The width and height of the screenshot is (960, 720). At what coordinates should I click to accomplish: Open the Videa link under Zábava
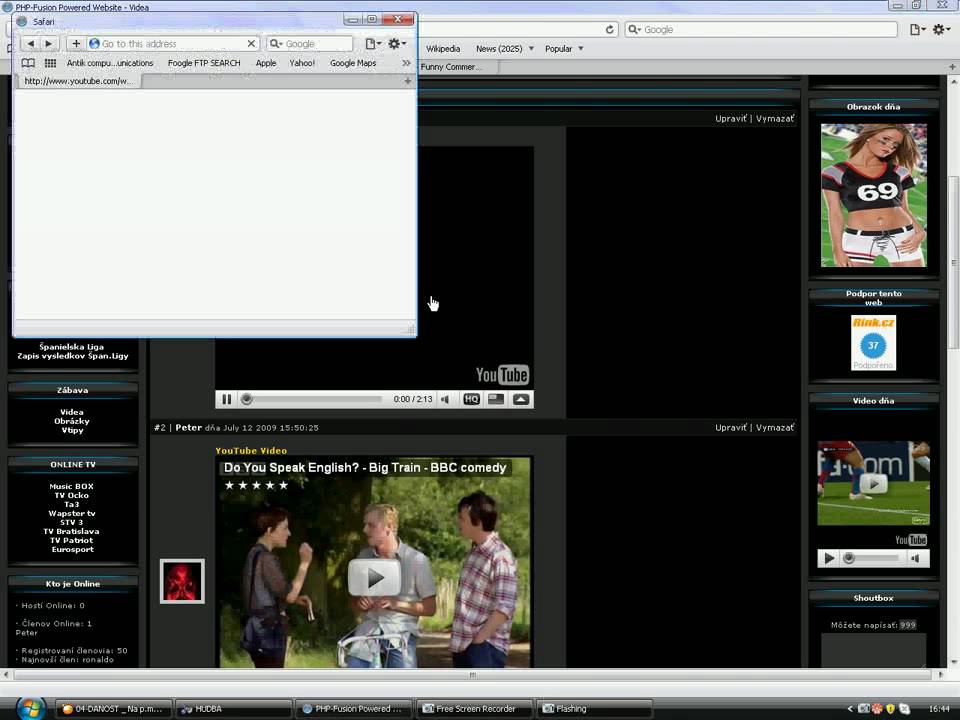72,412
